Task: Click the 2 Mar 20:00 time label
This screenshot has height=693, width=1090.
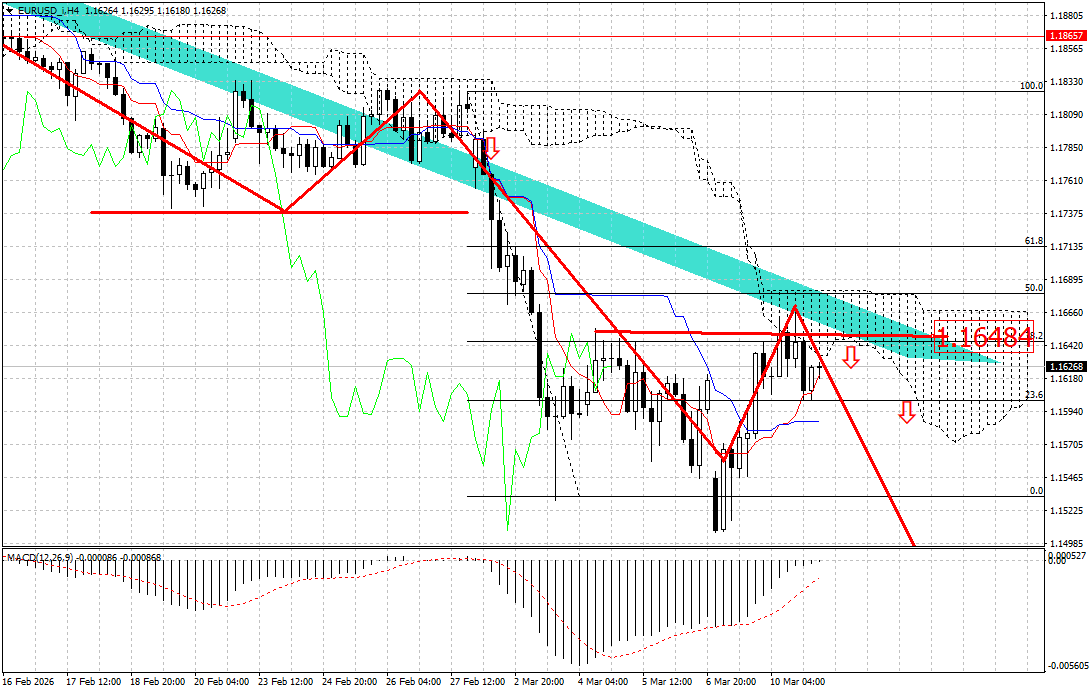Action: tap(540, 682)
